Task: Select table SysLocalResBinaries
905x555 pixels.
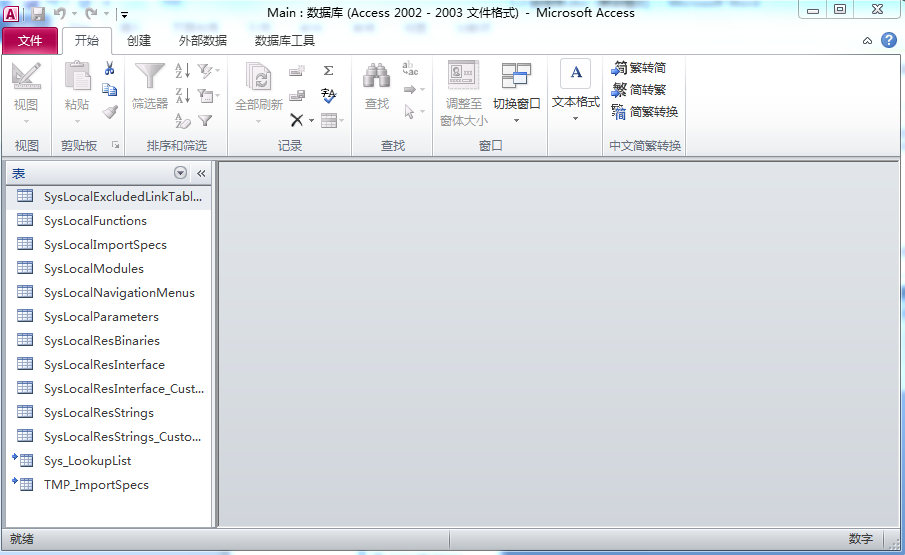Action: tap(109, 340)
